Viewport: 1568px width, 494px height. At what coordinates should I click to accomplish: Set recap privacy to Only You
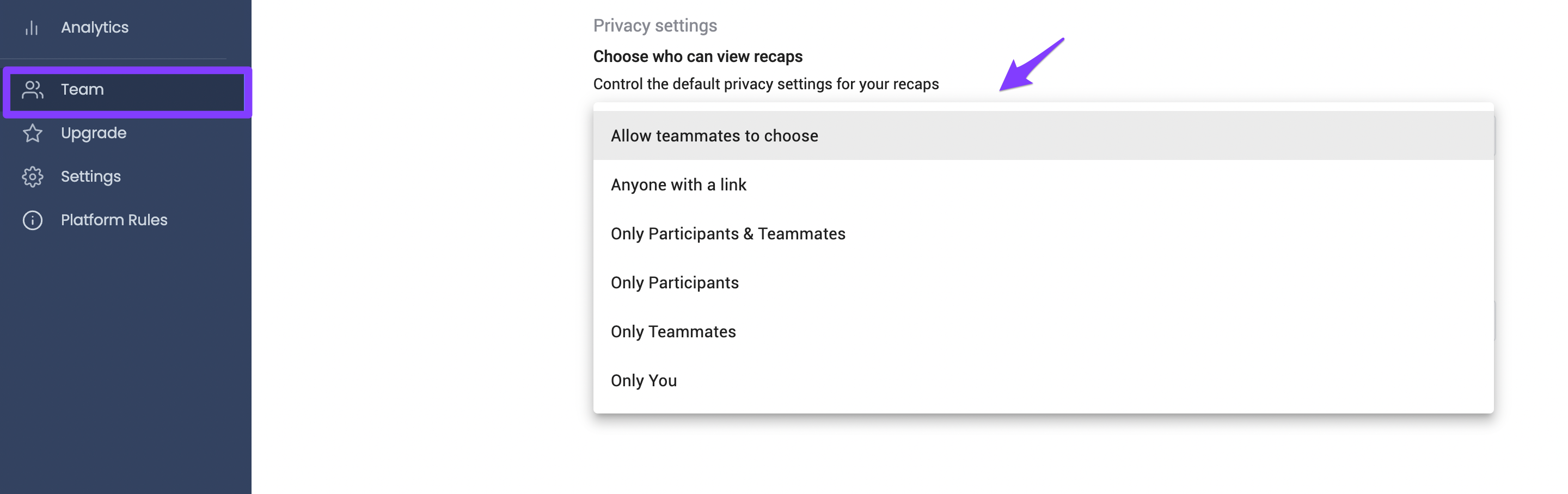pos(1043,380)
